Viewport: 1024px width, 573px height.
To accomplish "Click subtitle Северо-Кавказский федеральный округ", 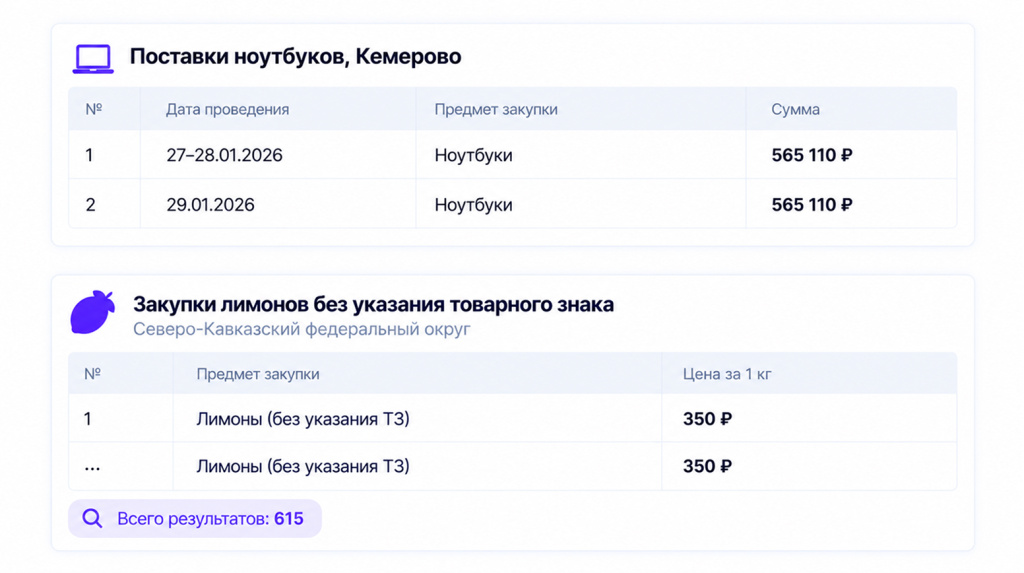I will coord(302,329).
